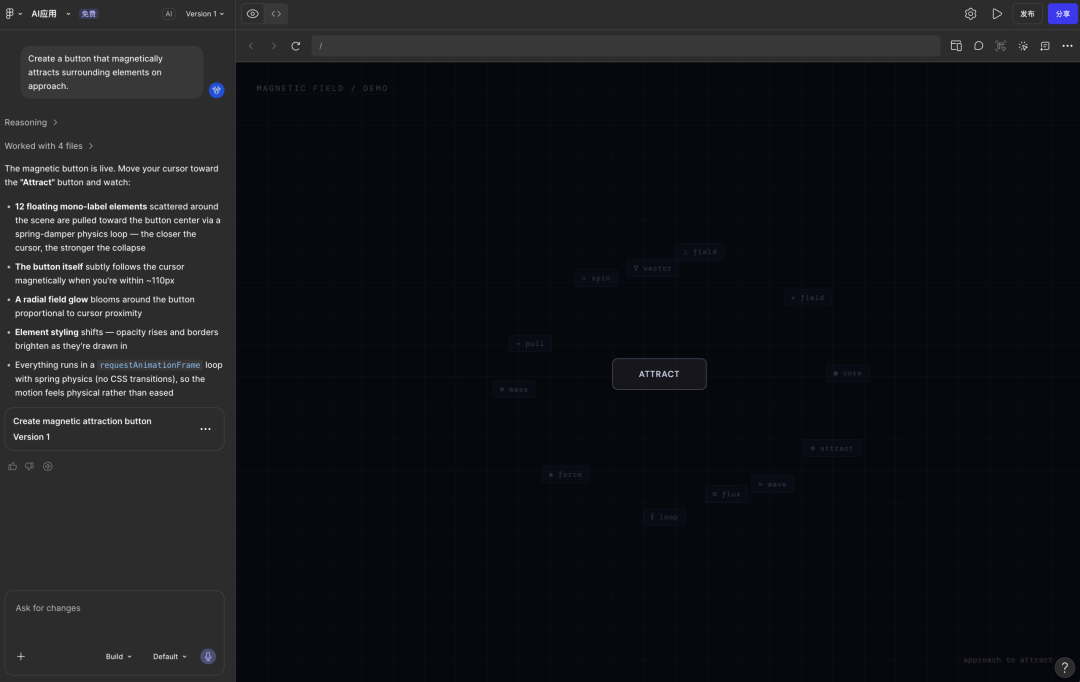Open the help question mark button
This screenshot has width=1080, height=682.
(x=1064, y=667)
